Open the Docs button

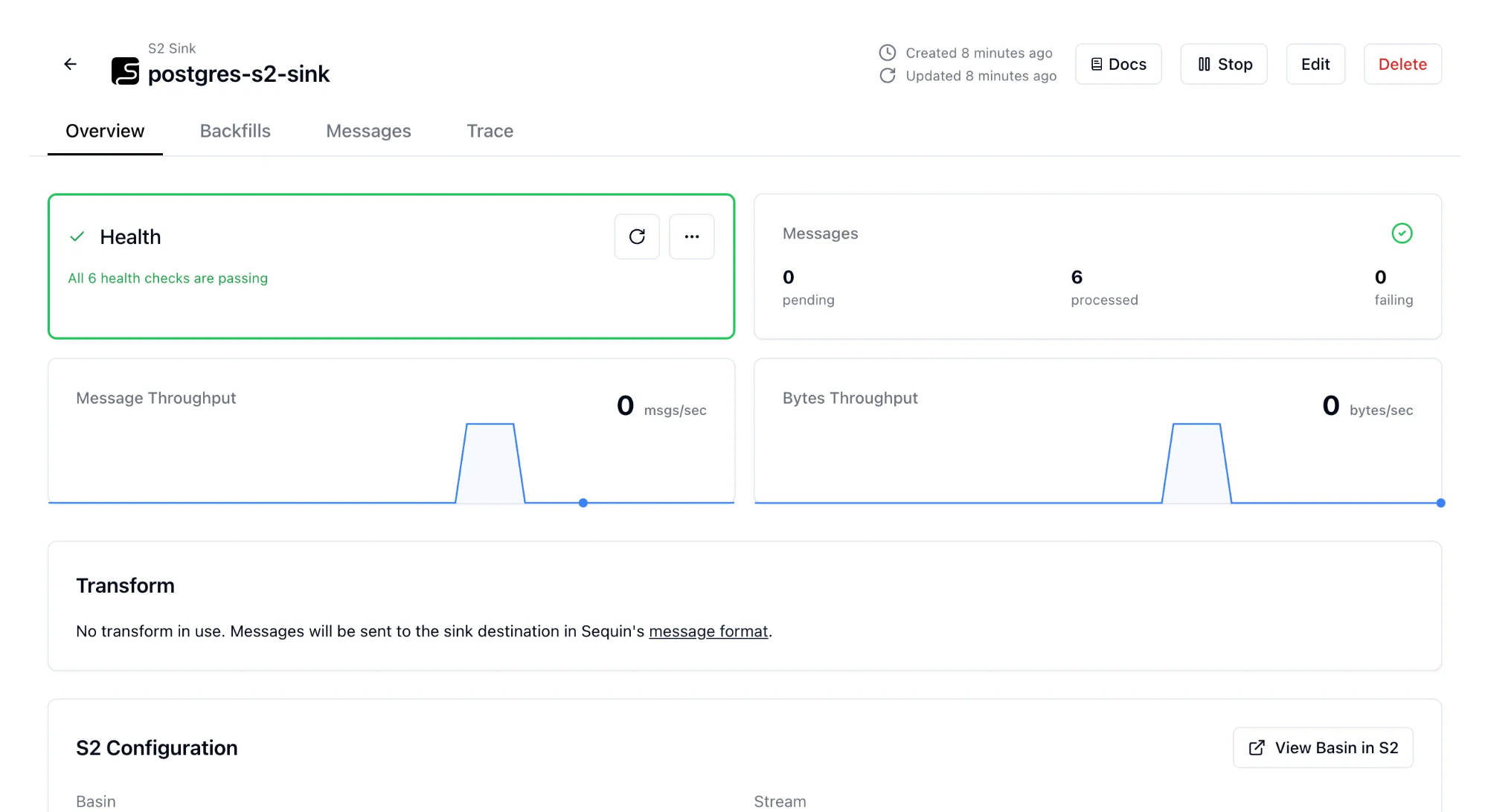(x=1118, y=64)
